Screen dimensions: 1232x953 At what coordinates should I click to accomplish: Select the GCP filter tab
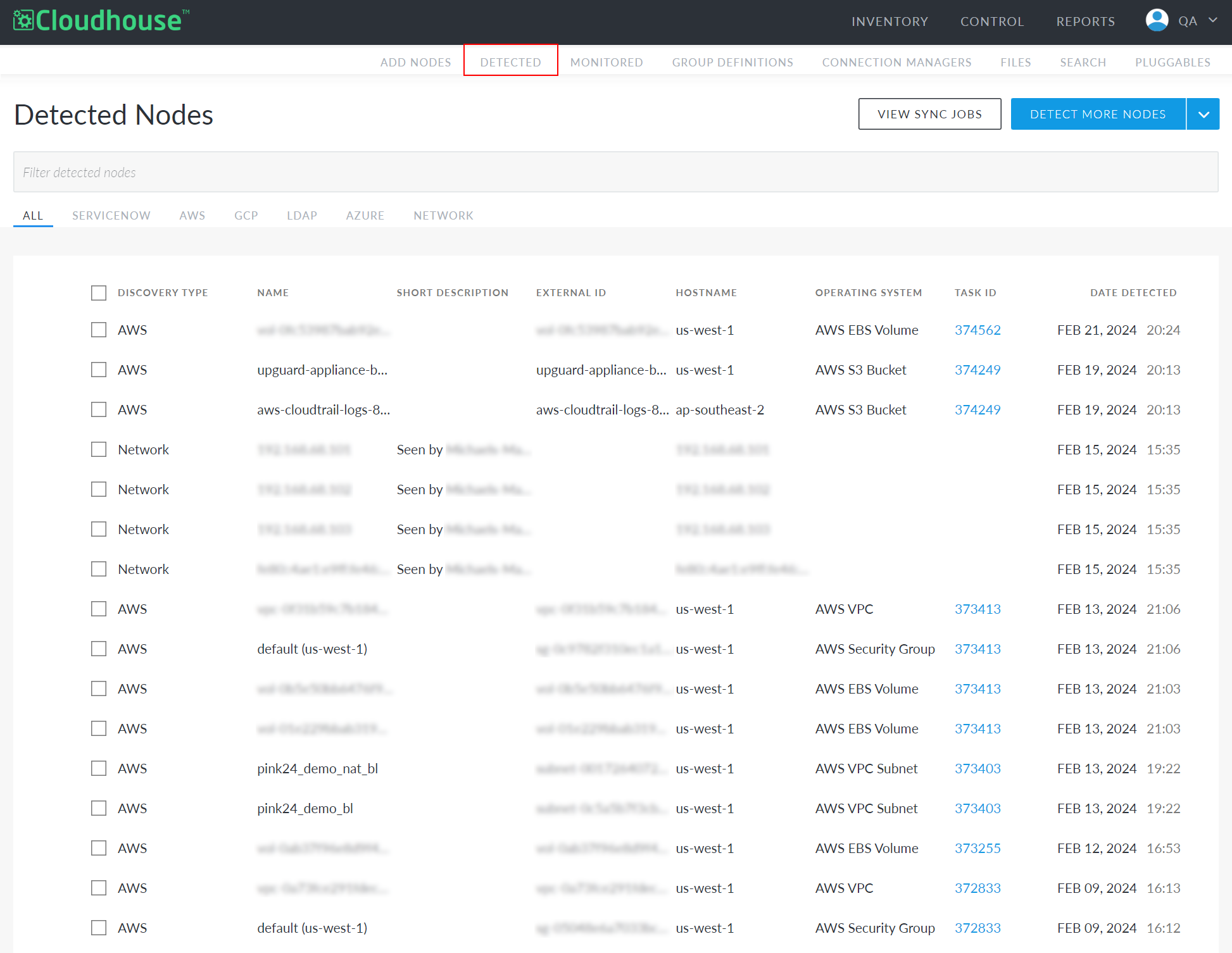tap(246, 215)
